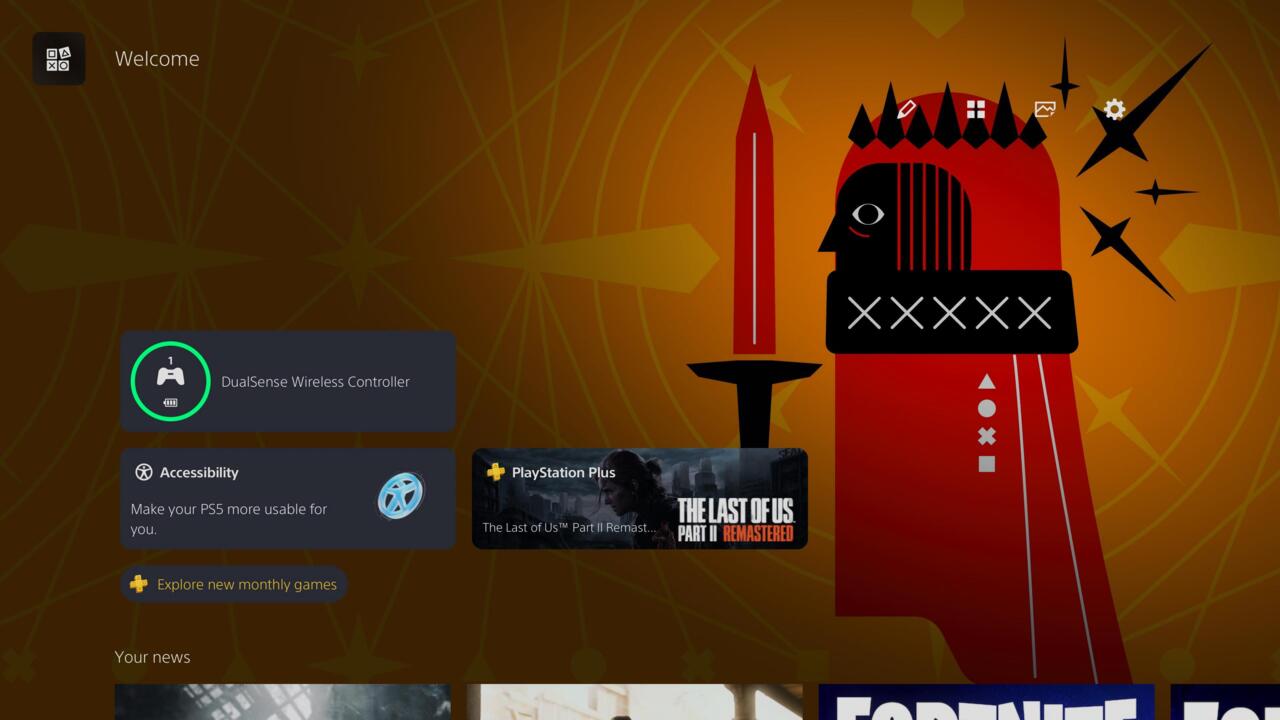Image resolution: width=1280 pixels, height=720 pixels.
Task: Open the first news tile on the left
Action: pos(282,702)
